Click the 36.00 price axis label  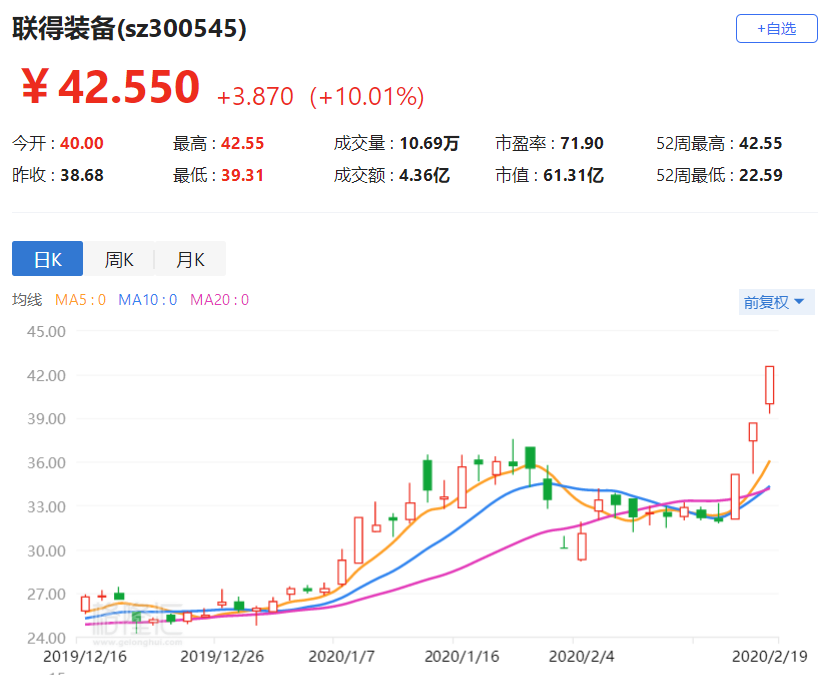pyautogui.click(x=46, y=463)
